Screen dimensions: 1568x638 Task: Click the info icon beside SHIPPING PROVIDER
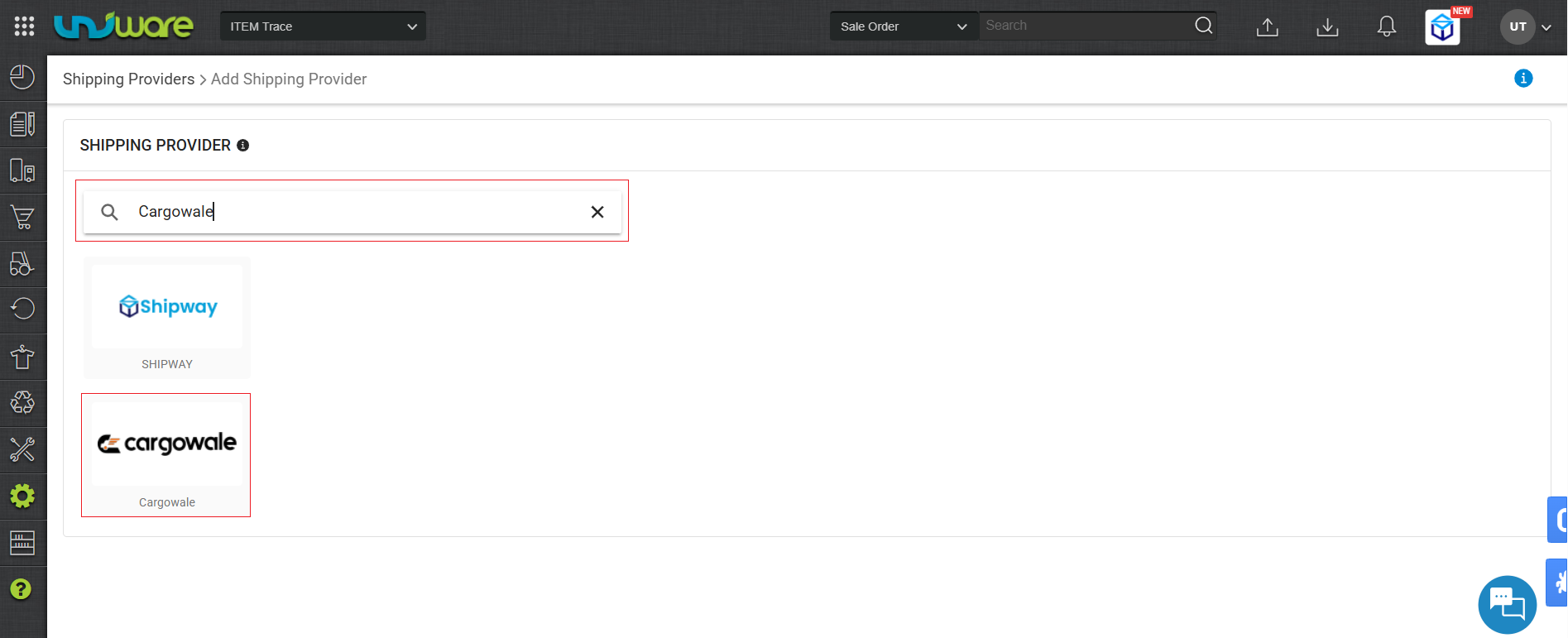coord(242,146)
